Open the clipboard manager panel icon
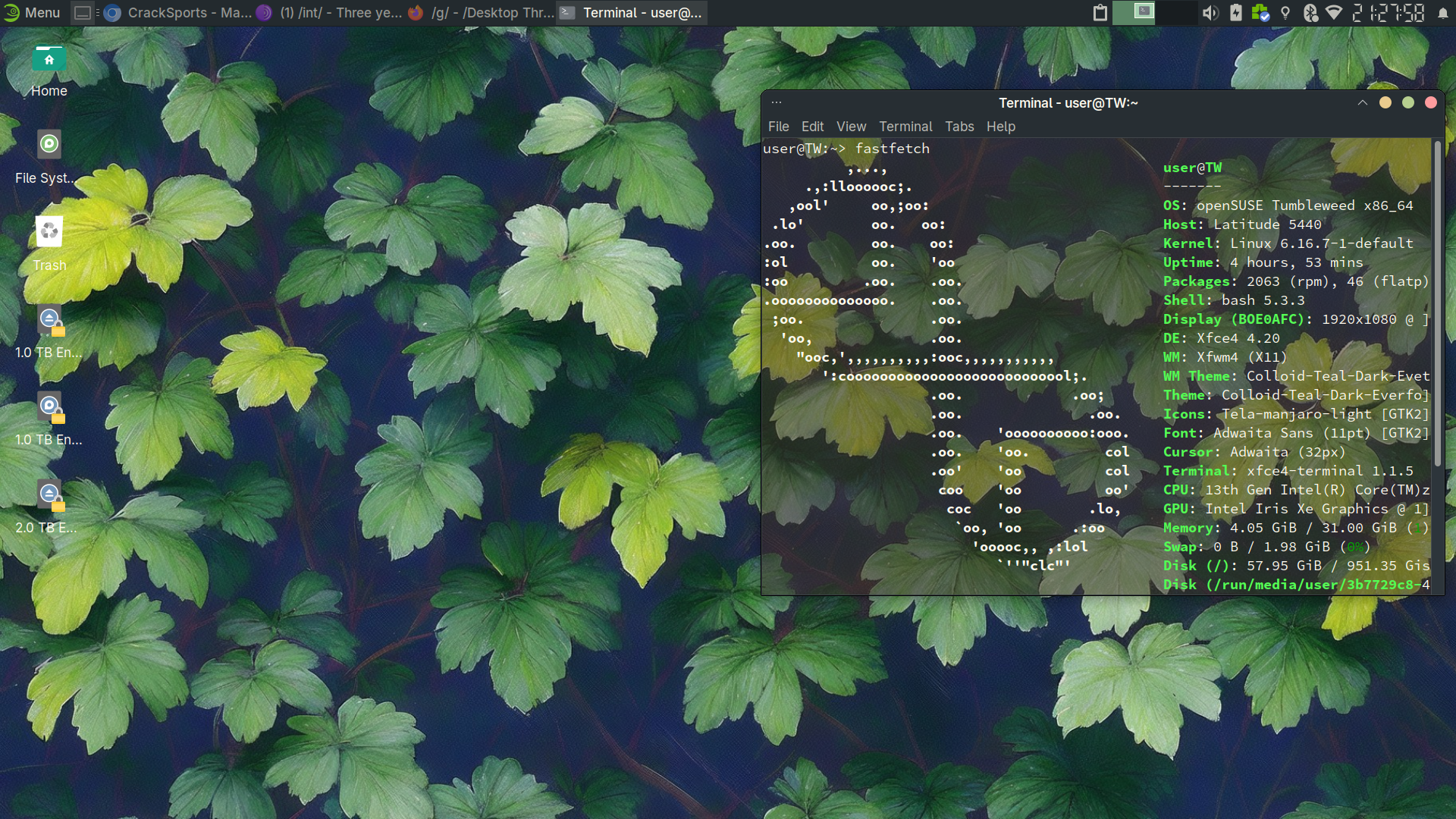 [1100, 13]
